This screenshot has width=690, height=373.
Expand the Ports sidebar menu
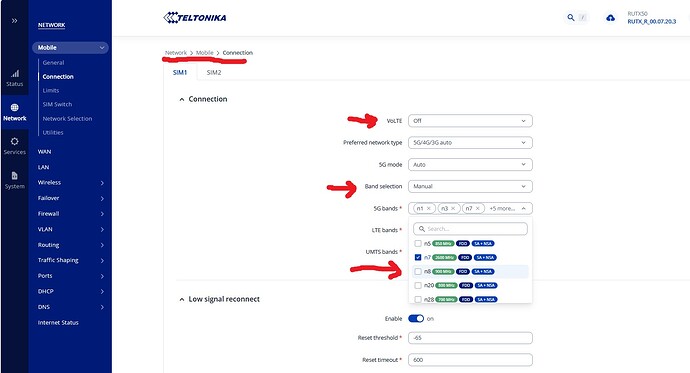(102, 276)
